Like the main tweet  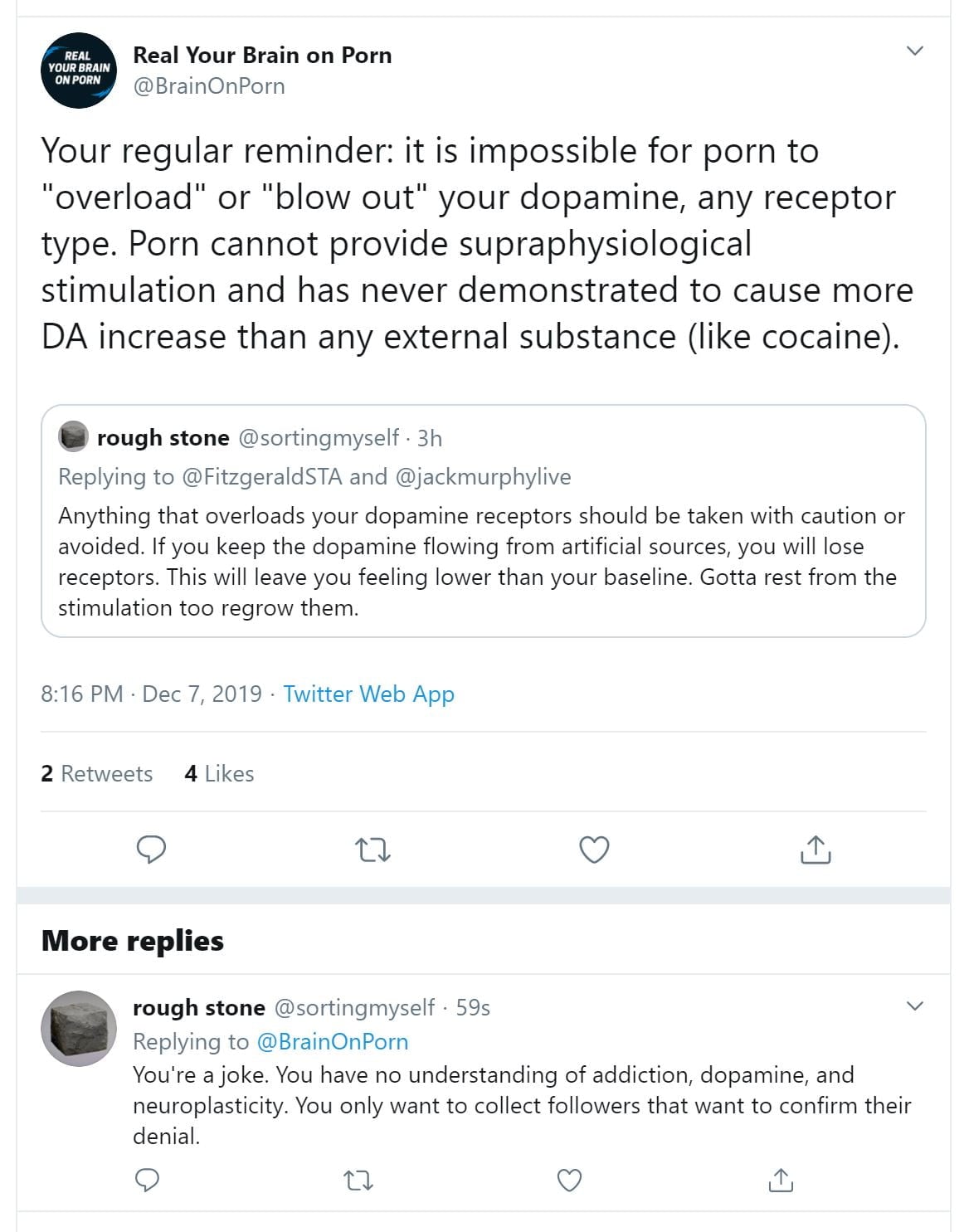(x=594, y=850)
